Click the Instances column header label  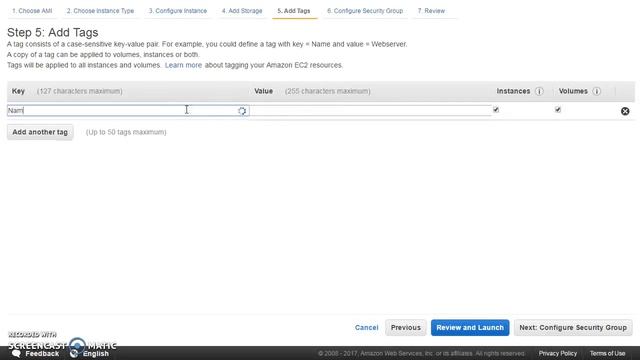[513, 91]
